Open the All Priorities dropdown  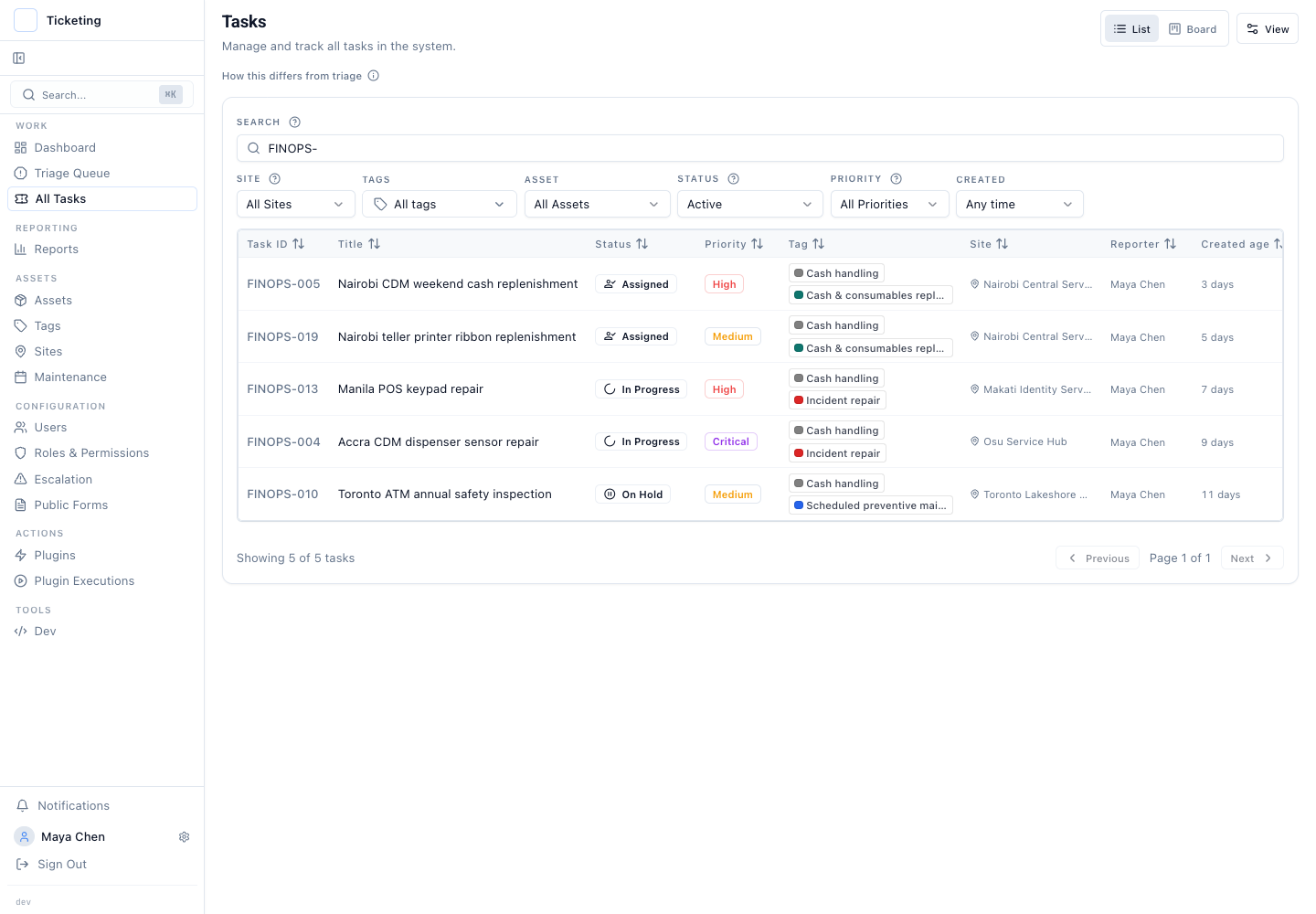[889, 205]
